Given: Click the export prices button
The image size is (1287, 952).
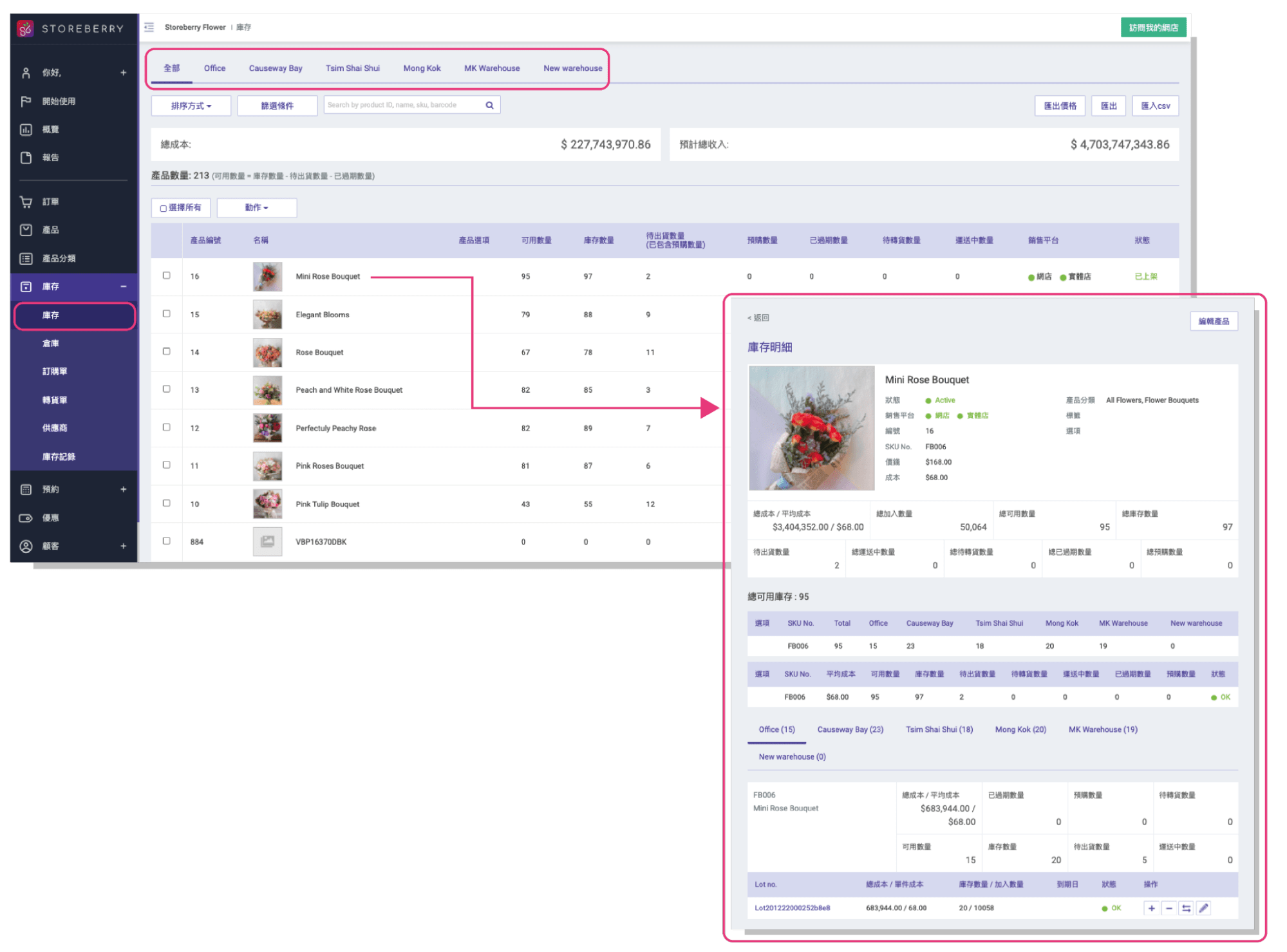Looking at the screenshot, I should point(1060,106).
